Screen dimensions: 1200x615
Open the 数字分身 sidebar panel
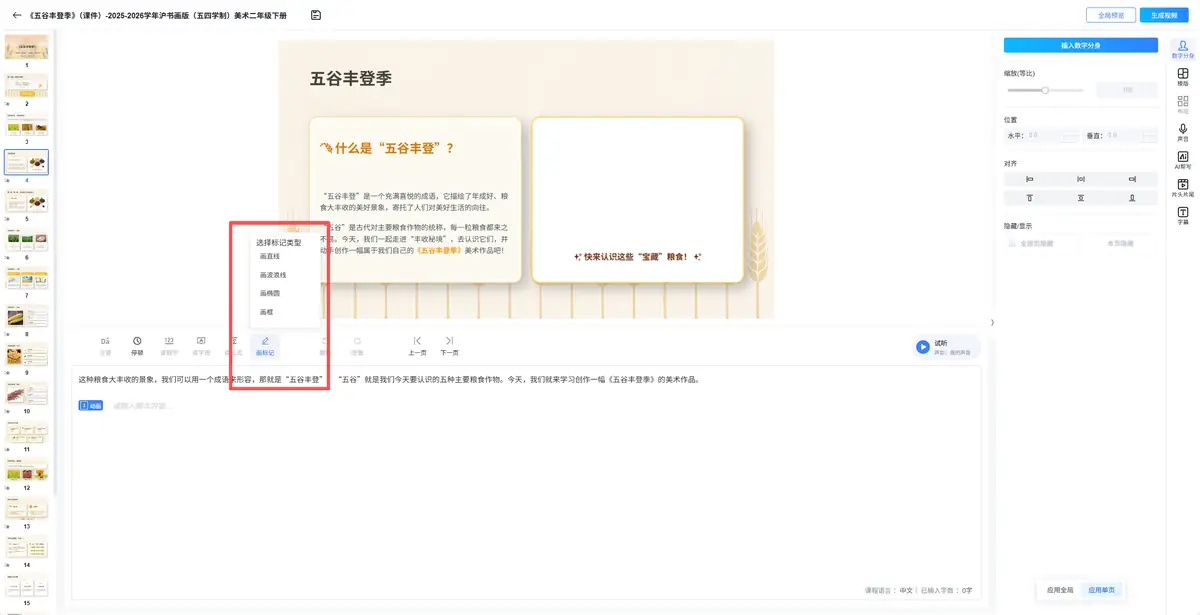click(x=1183, y=50)
